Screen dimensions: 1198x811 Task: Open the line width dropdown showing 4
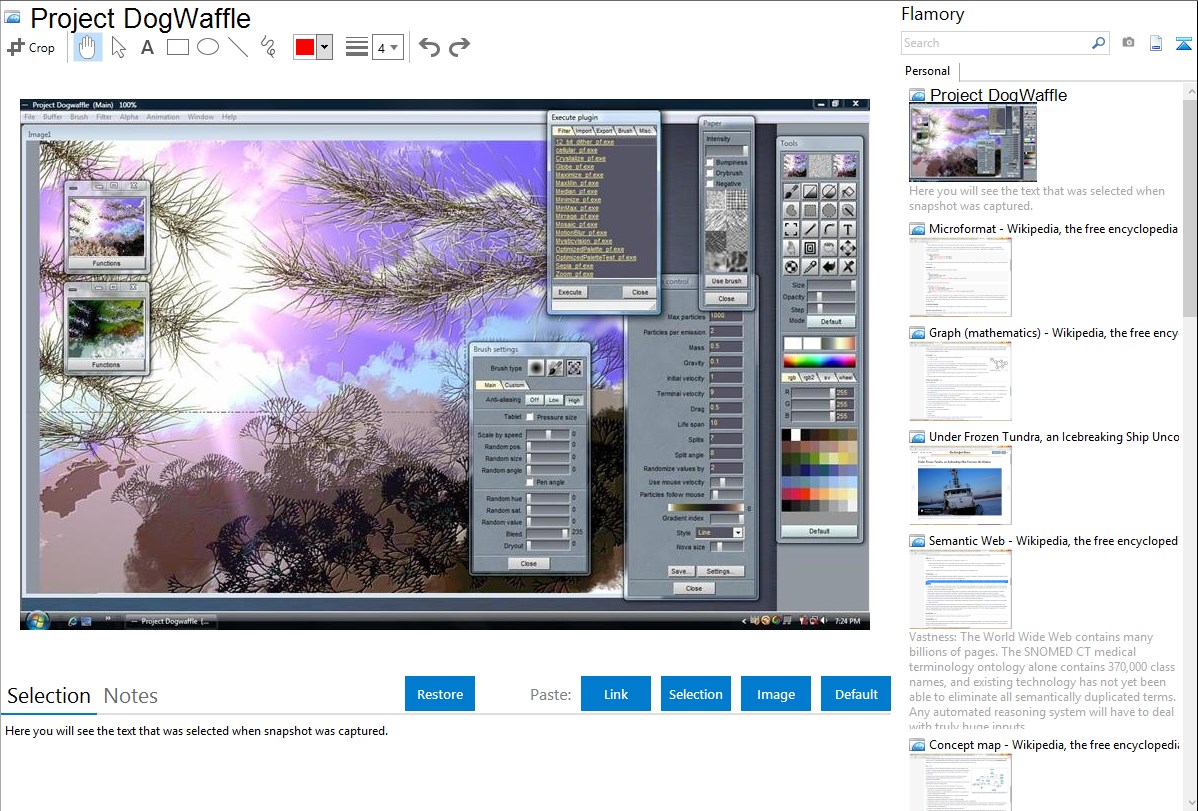(388, 47)
